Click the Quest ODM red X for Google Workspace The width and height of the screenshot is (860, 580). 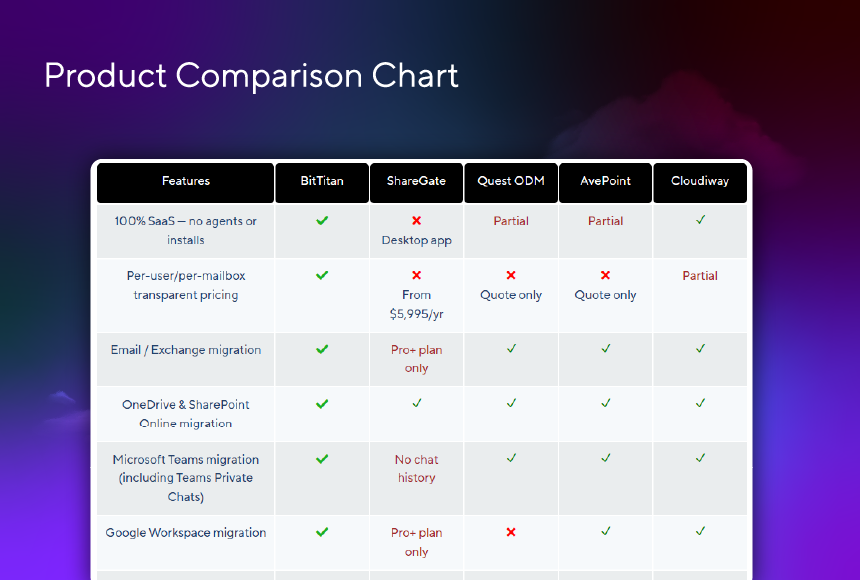(511, 532)
